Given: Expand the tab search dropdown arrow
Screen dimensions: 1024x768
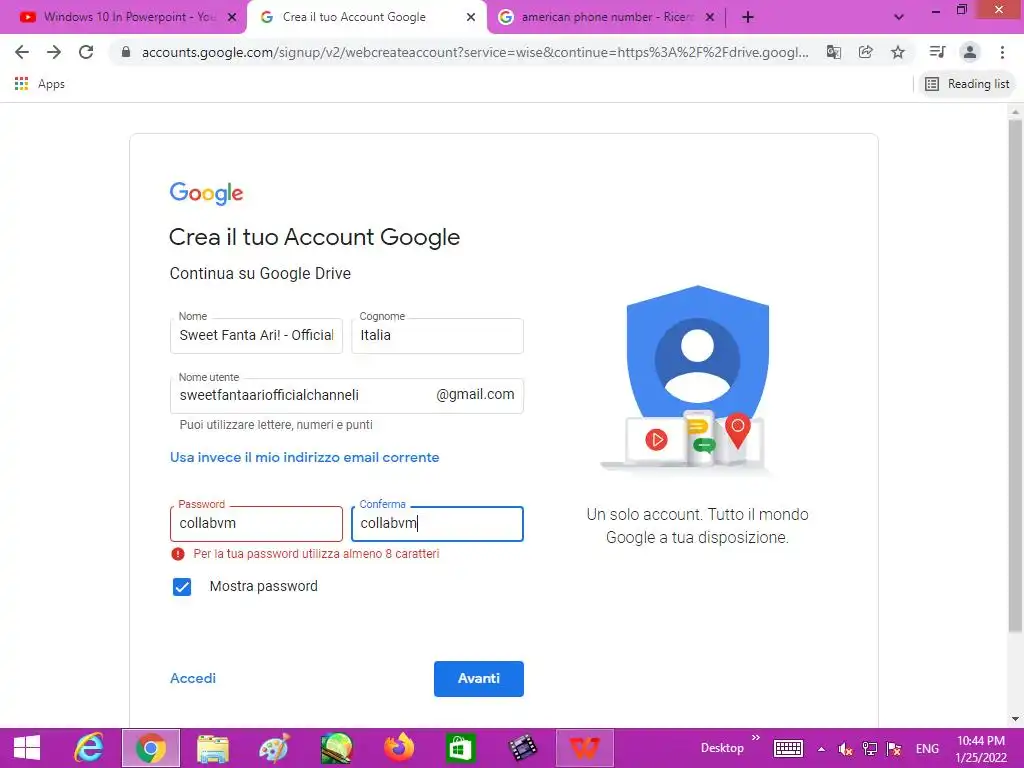Looking at the screenshot, I should click(x=899, y=18).
